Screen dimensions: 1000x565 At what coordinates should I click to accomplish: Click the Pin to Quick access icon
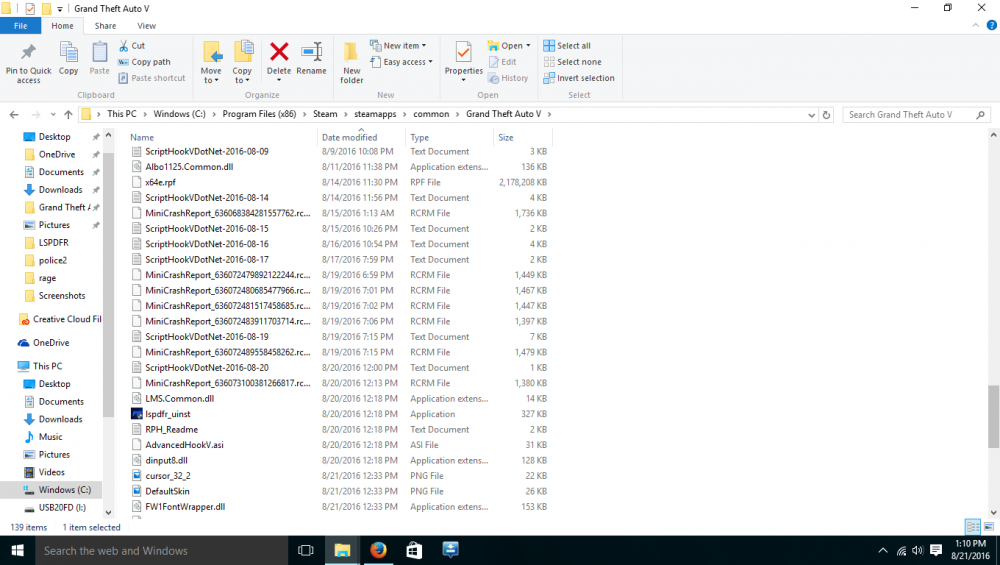[28, 52]
